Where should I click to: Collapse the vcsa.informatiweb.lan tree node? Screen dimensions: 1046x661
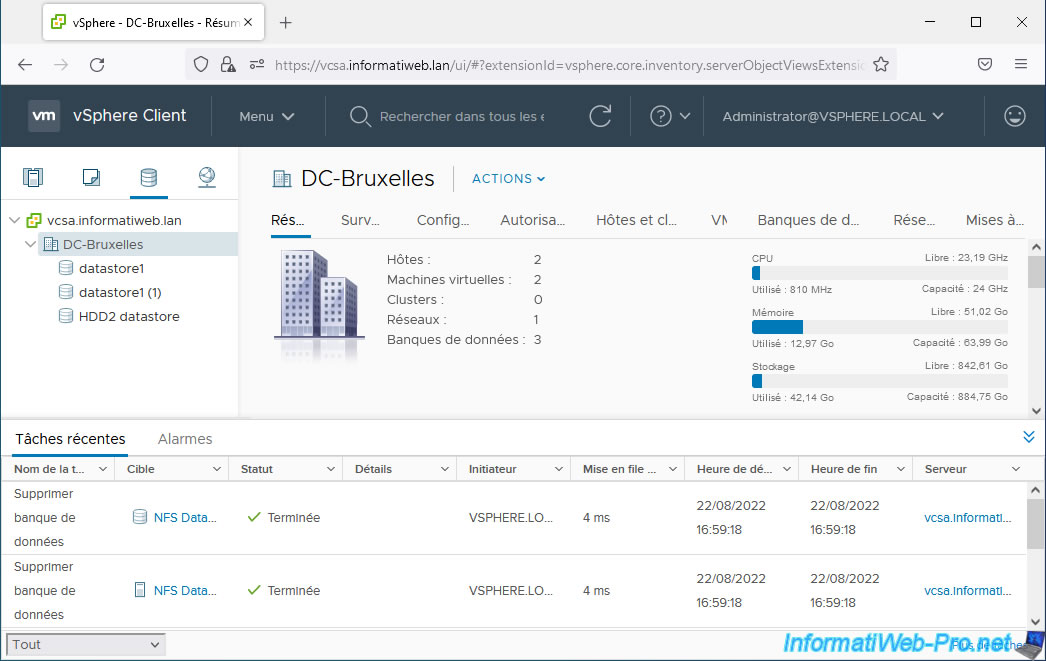coord(14,221)
